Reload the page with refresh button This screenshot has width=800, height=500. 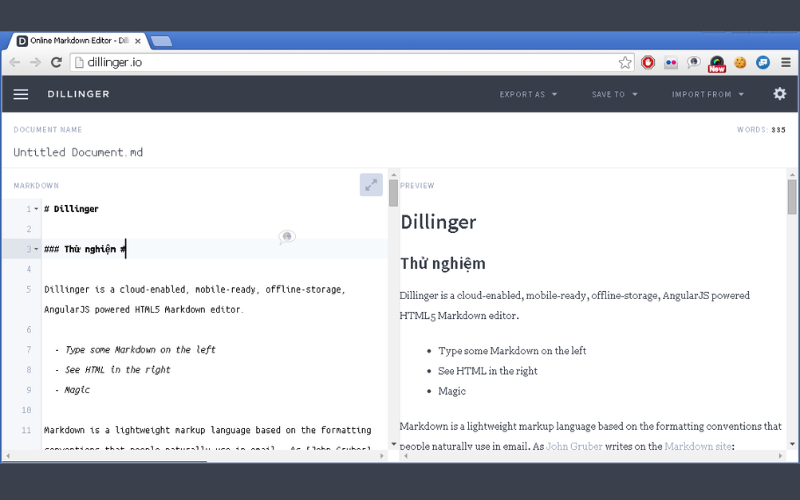pyautogui.click(x=57, y=62)
